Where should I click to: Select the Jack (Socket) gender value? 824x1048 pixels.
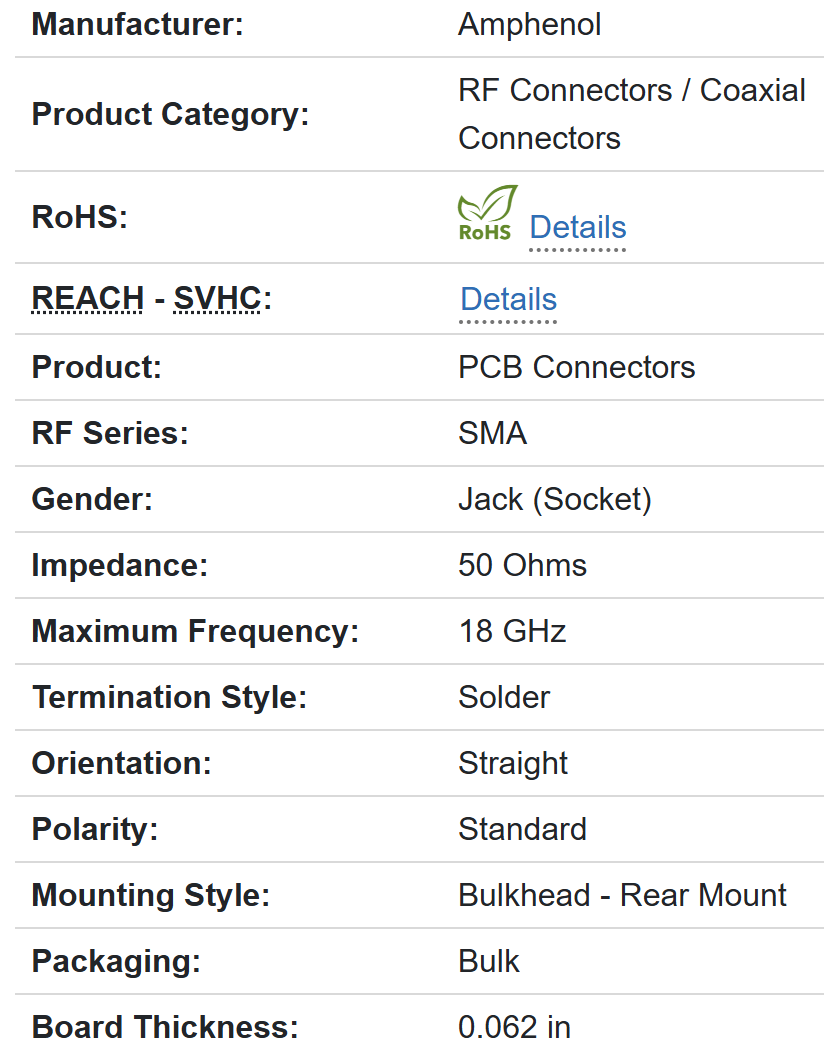(554, 499)
